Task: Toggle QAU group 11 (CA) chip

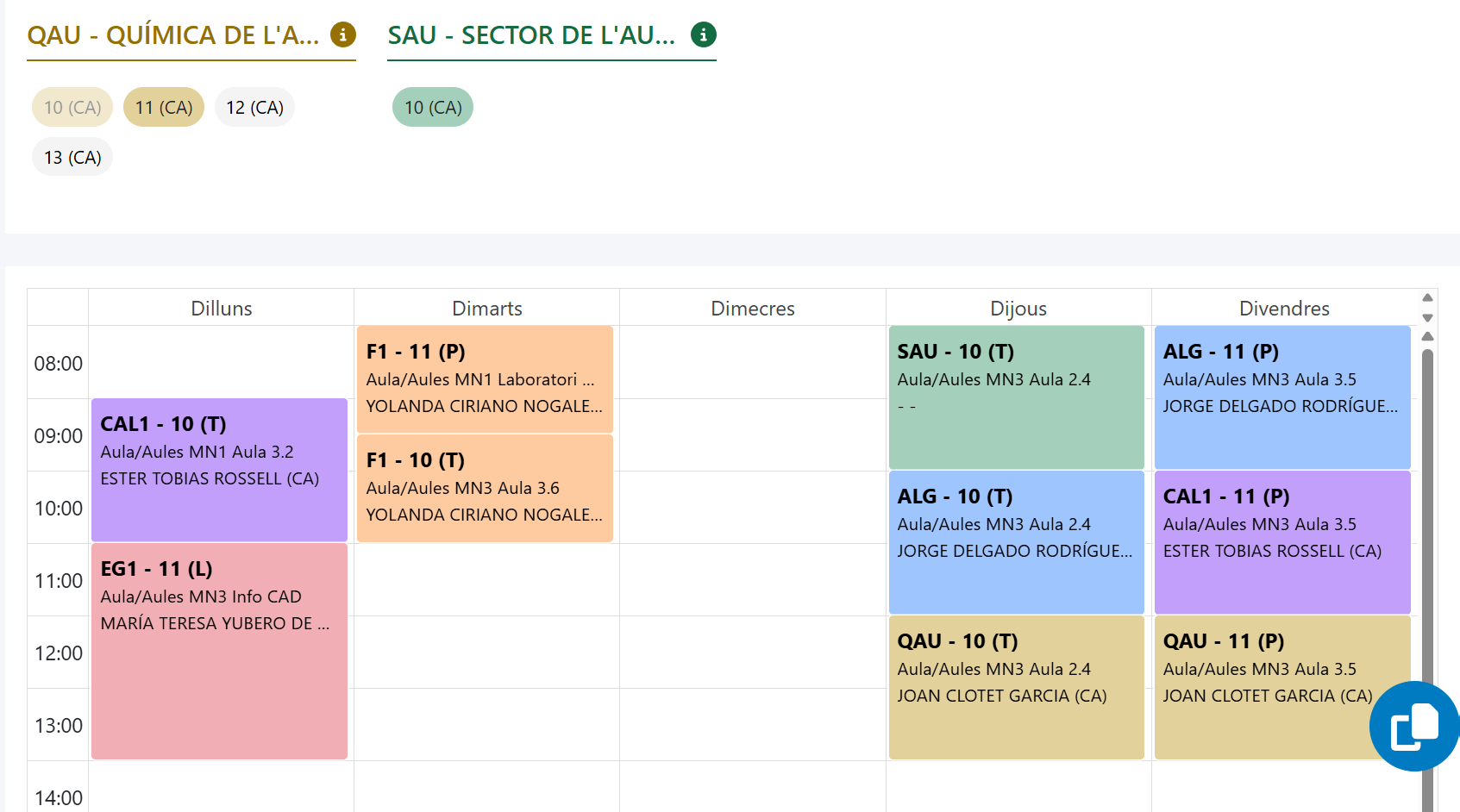Action: [164, 108]
